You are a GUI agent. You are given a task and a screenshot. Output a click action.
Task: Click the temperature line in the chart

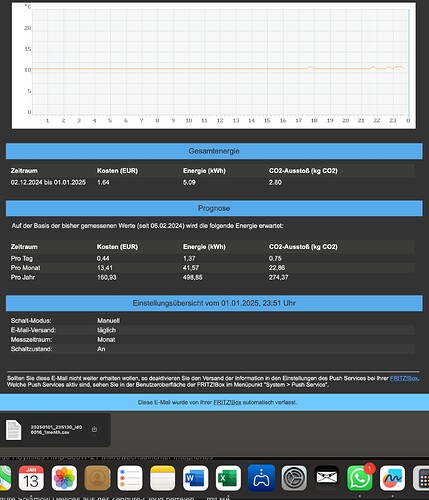tap(167, 69)
